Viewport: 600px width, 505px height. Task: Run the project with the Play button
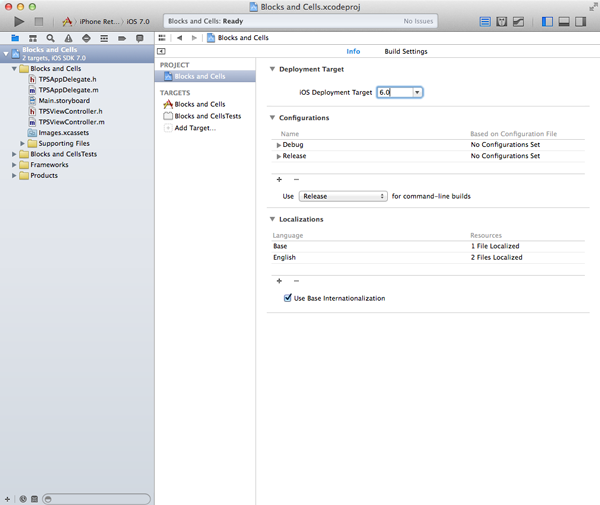[x=19, y=22]
